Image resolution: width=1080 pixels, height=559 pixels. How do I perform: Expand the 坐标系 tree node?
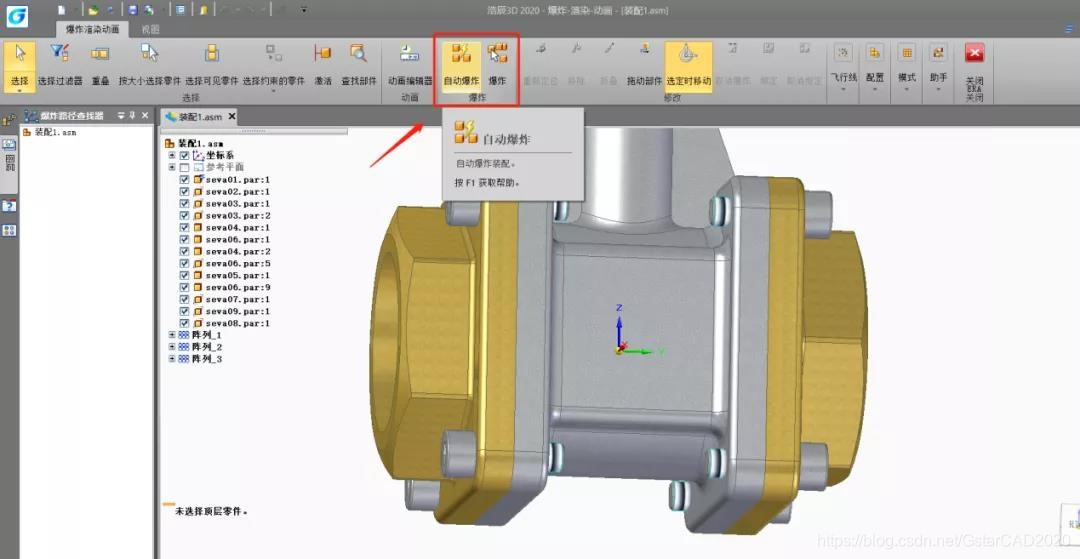172,156
